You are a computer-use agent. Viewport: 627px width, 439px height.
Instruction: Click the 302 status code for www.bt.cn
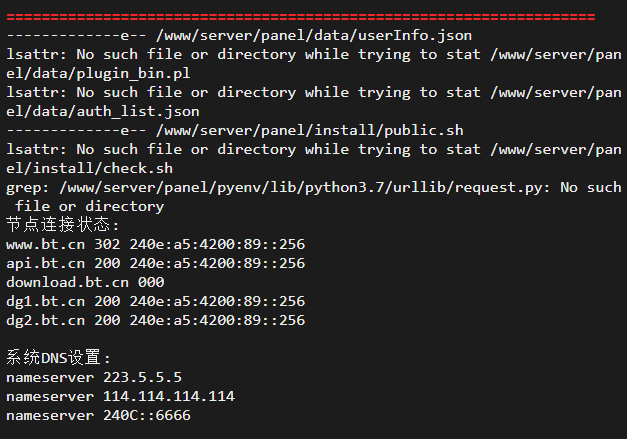pos(107,244)
